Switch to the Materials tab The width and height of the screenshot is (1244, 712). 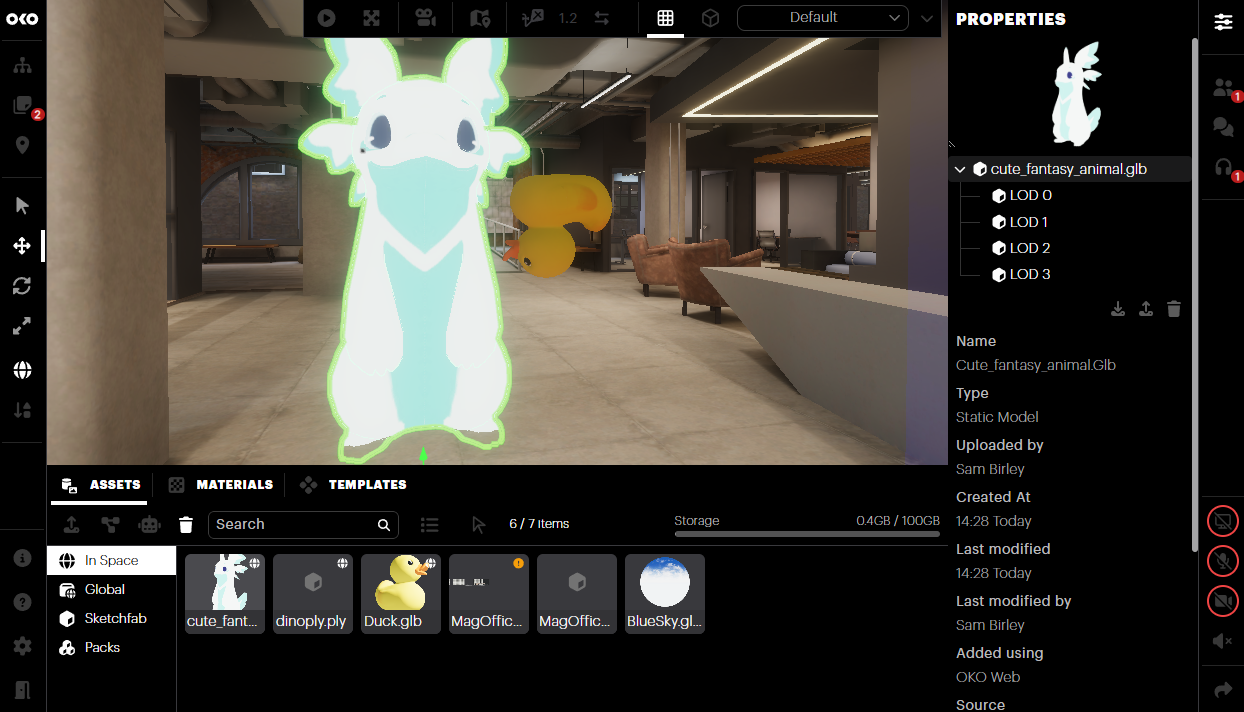220,485
